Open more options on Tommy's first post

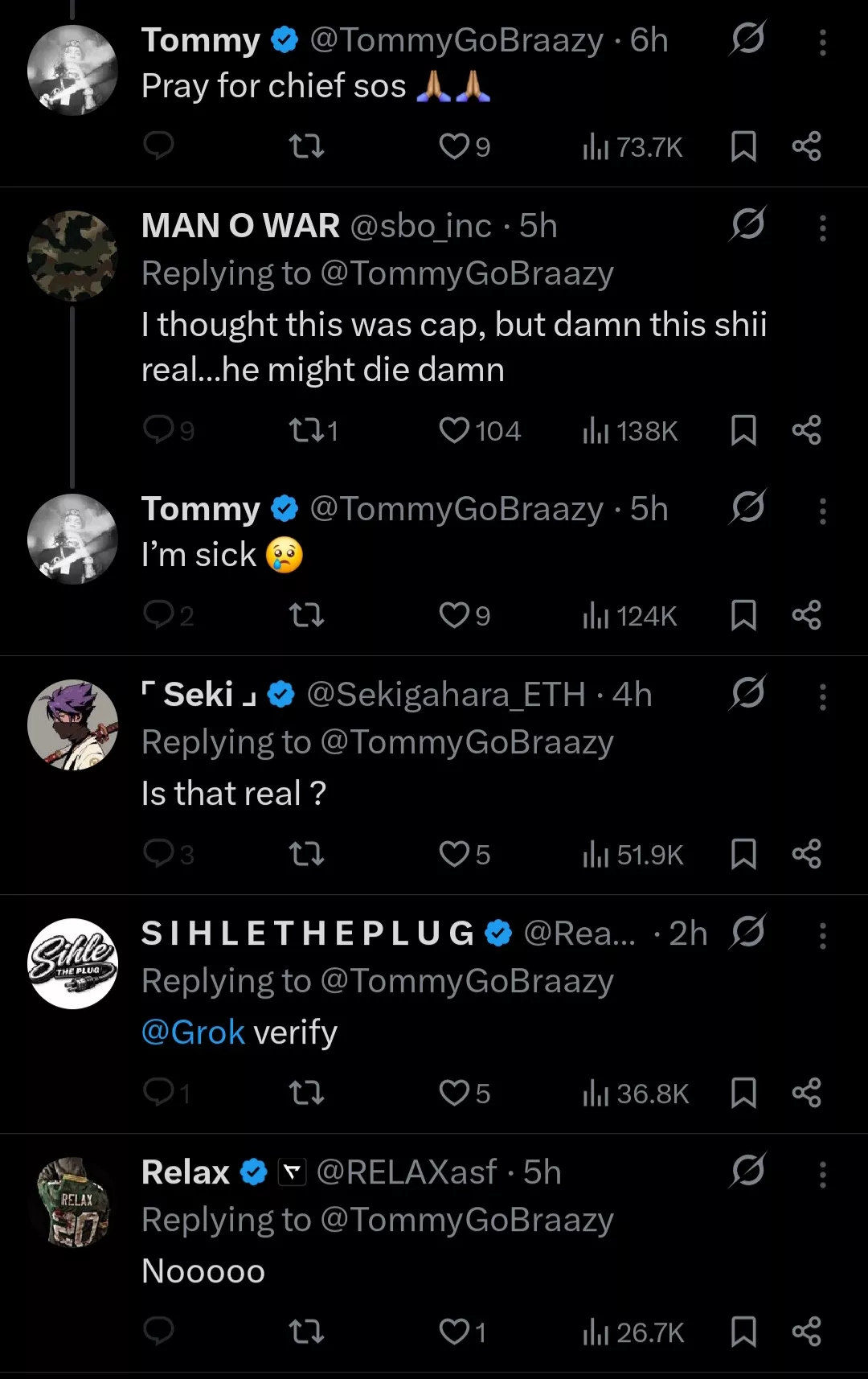tap(822, 42)
